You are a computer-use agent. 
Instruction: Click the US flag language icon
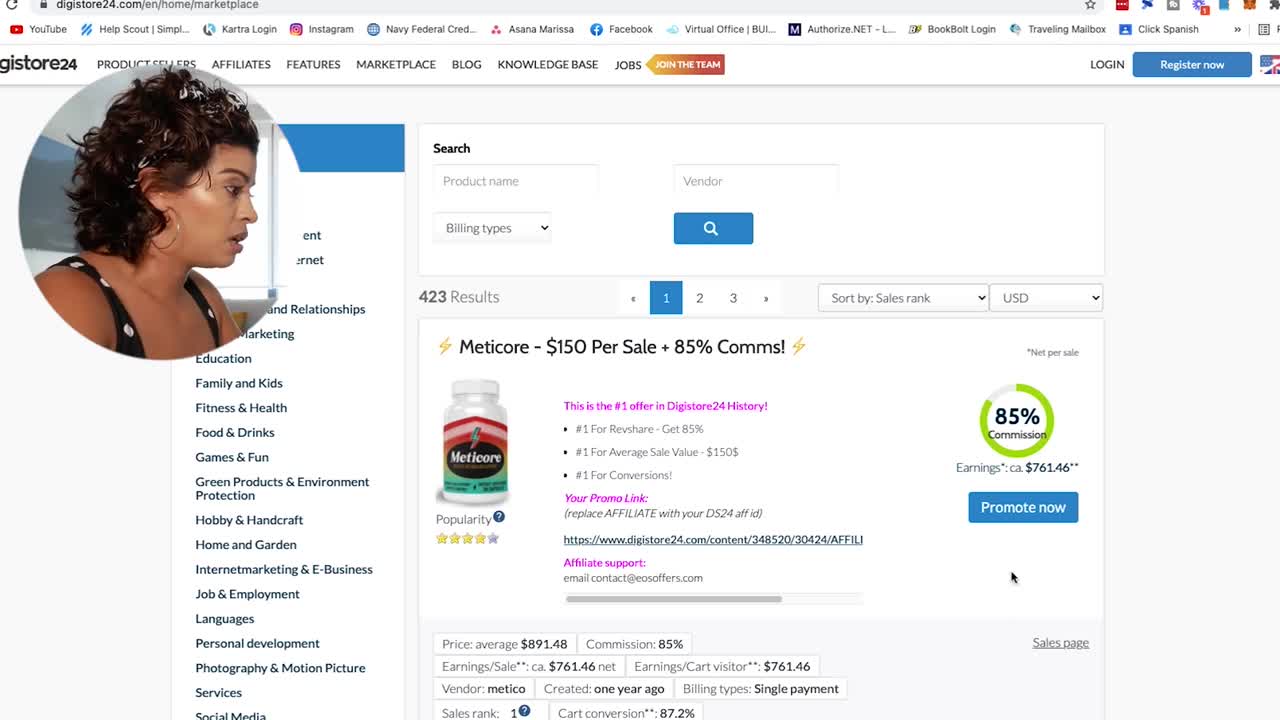(x=1270, y=64)
